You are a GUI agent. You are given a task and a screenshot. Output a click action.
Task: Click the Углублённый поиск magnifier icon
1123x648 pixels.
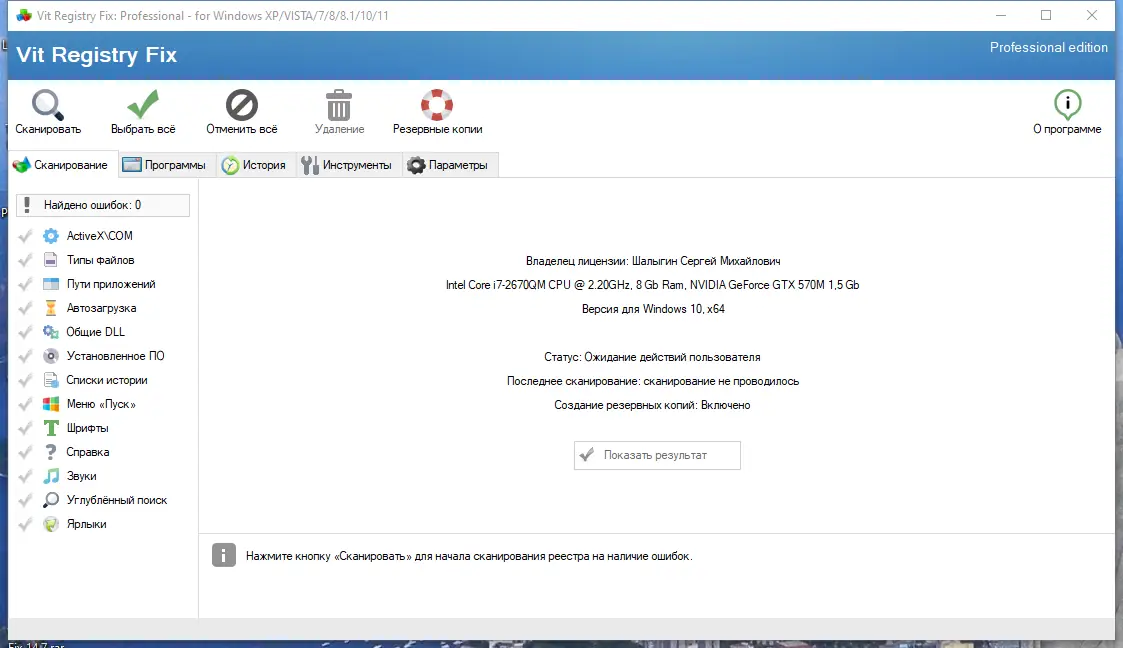[x=51, y=500]
